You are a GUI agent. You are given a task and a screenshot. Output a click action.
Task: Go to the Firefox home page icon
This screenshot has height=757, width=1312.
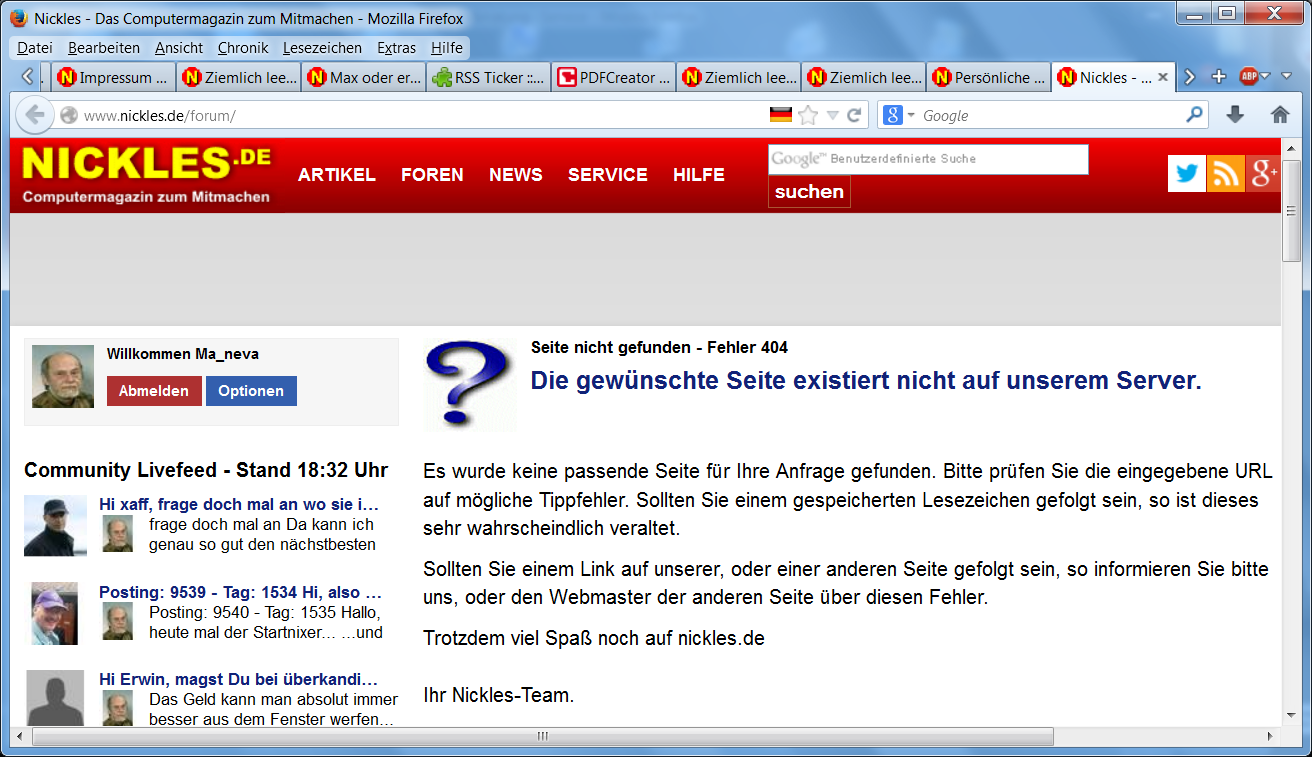tap(1280, 115)
